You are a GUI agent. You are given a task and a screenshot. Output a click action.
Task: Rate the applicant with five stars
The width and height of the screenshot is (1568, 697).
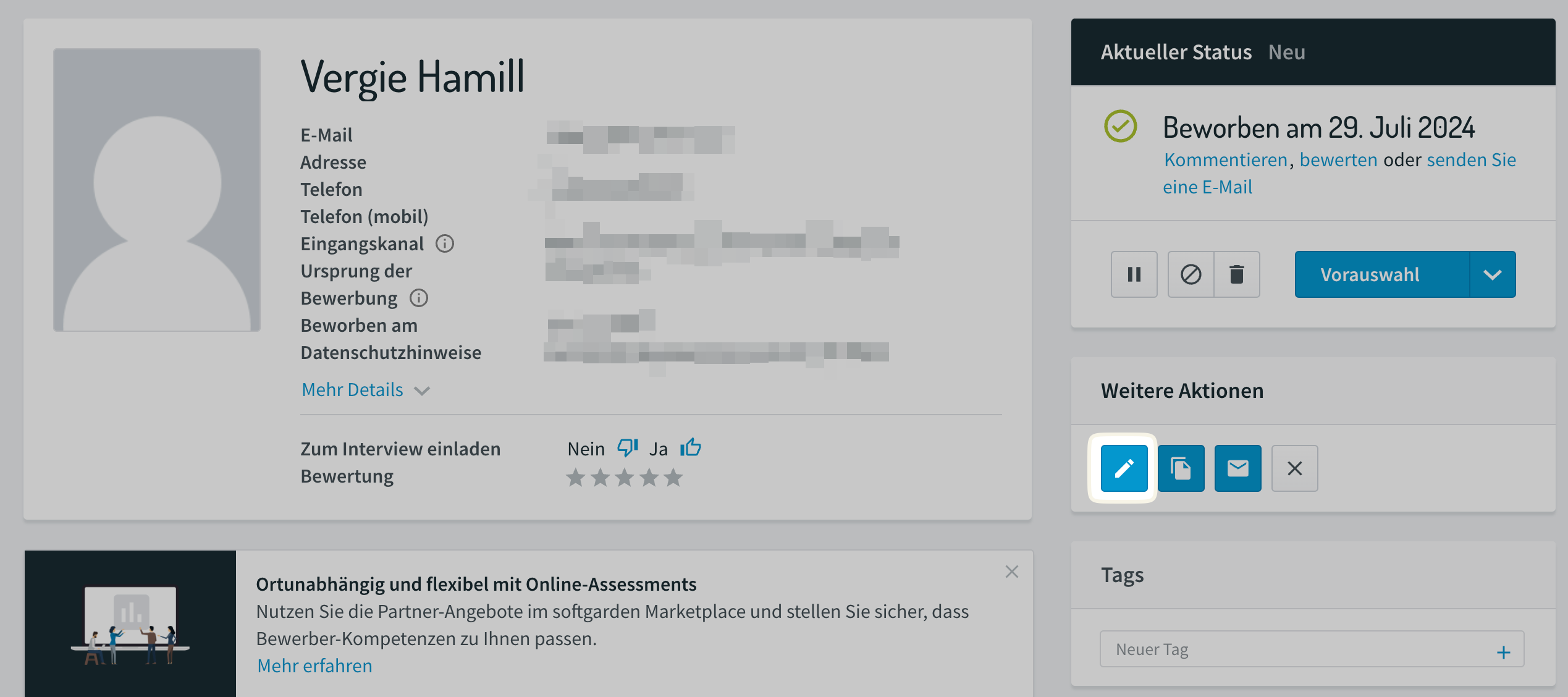click(x=673, y=477)
